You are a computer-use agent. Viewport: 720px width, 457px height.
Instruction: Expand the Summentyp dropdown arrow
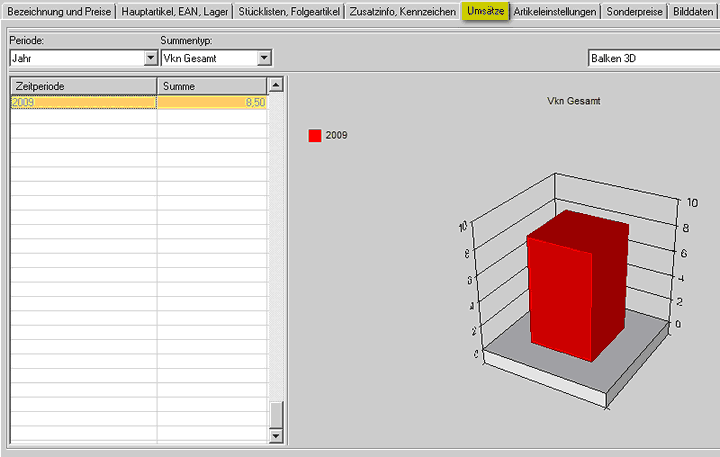pyautogui.click(x=264, y=58)
